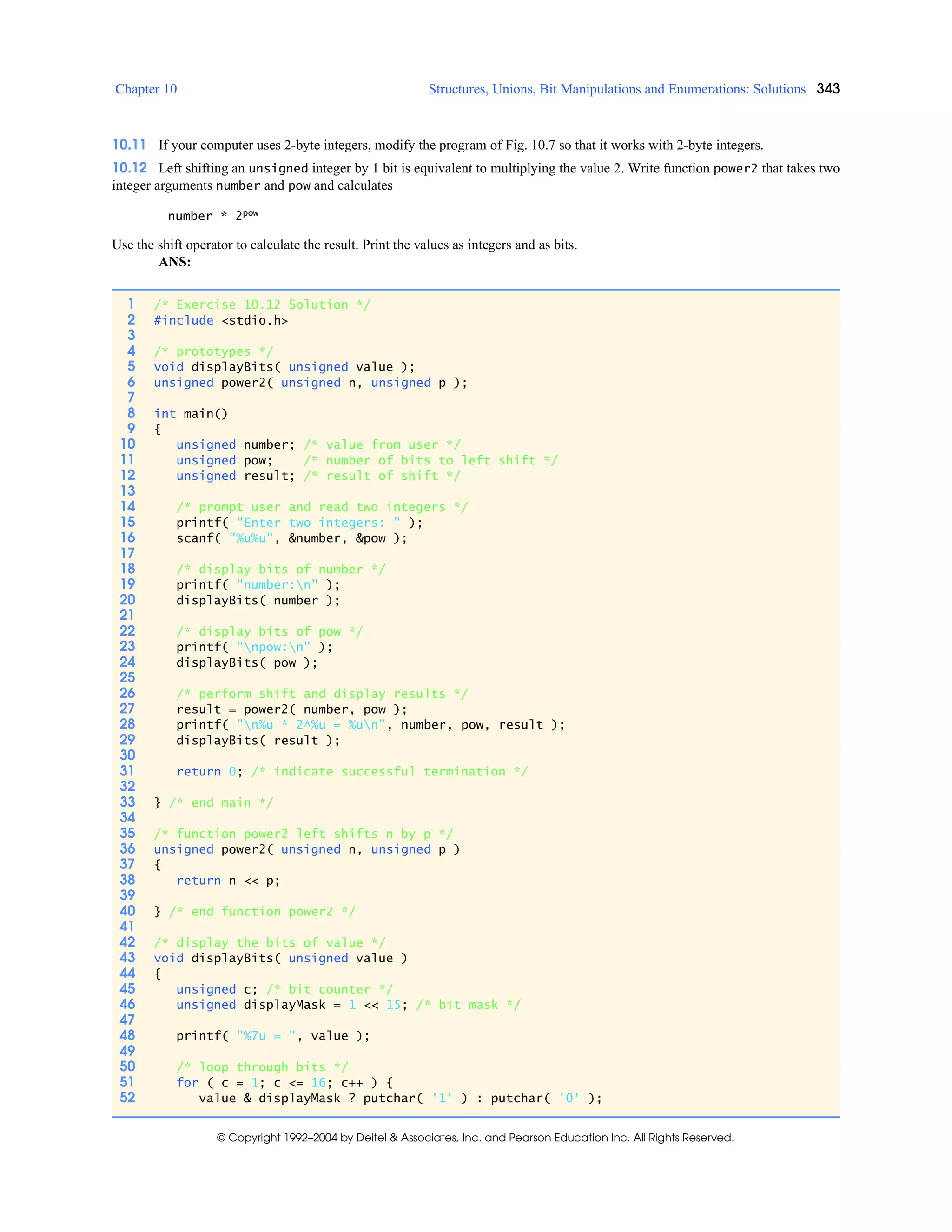Click the 'unsigned result;' declaration
952x1232 pixels.
[235, 476]
